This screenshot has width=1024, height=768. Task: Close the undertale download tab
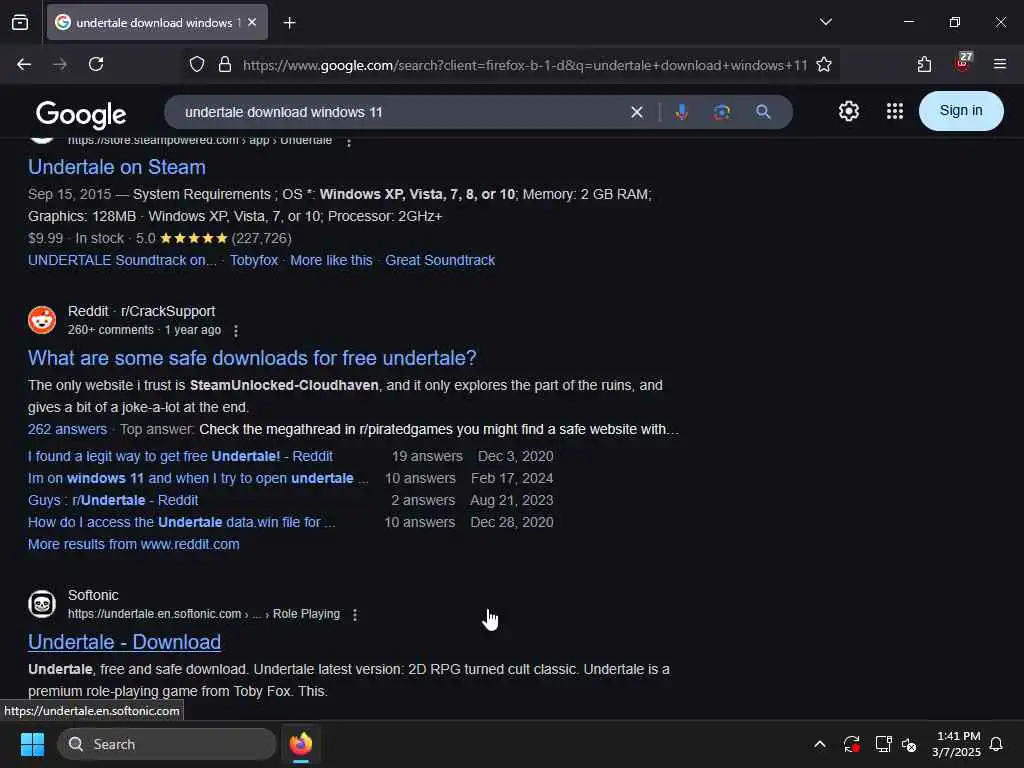pyautogui.click(x=252, y=22)
